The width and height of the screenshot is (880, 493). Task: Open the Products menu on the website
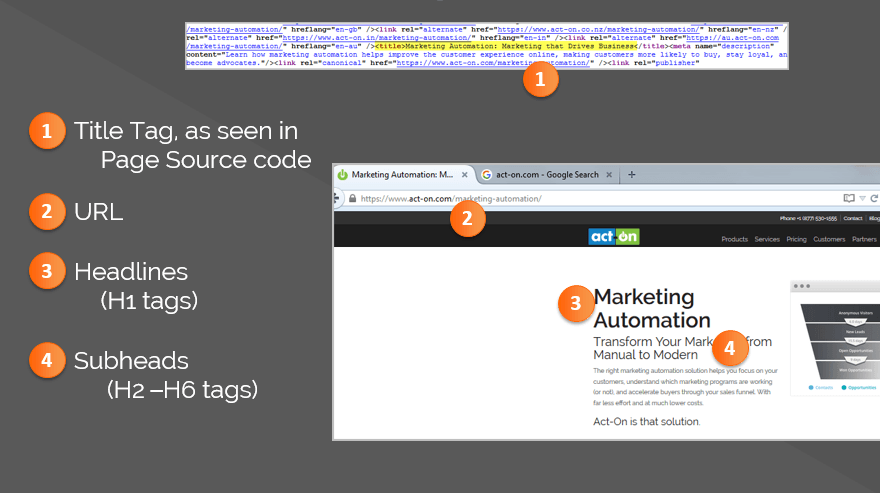734,240
